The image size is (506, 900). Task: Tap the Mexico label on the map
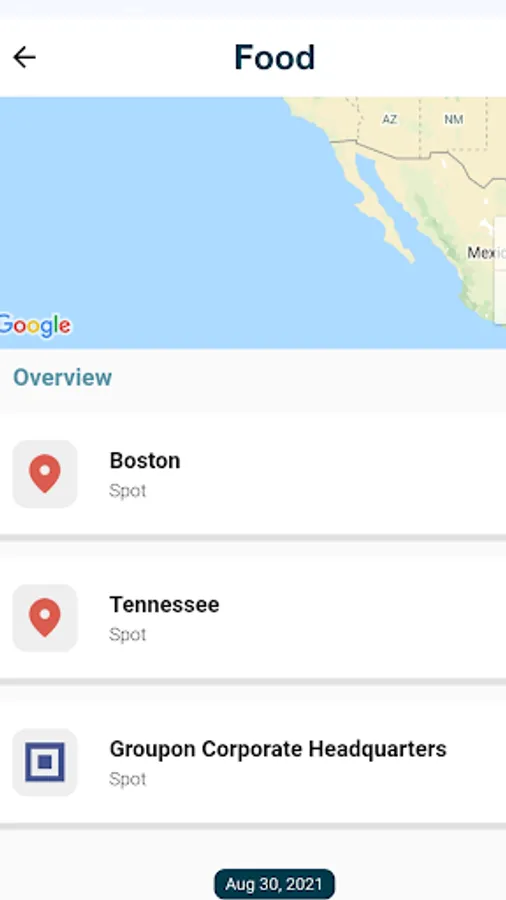[x=486, y=253]
